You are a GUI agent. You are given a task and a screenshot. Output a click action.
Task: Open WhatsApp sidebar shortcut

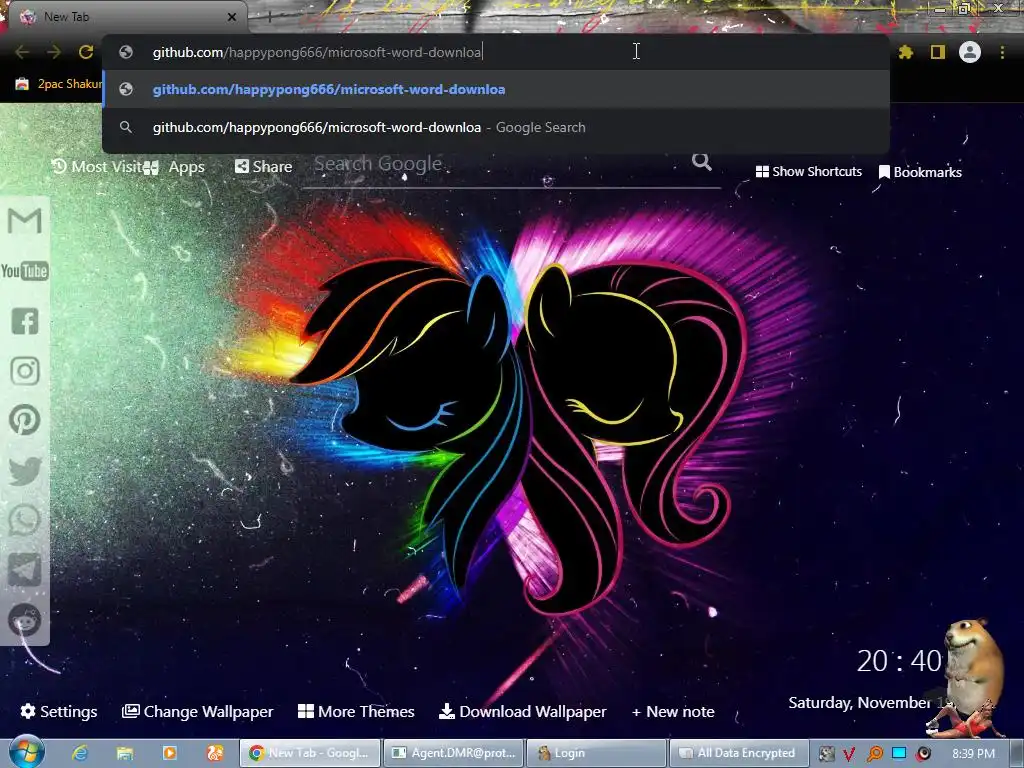(25, 520)
